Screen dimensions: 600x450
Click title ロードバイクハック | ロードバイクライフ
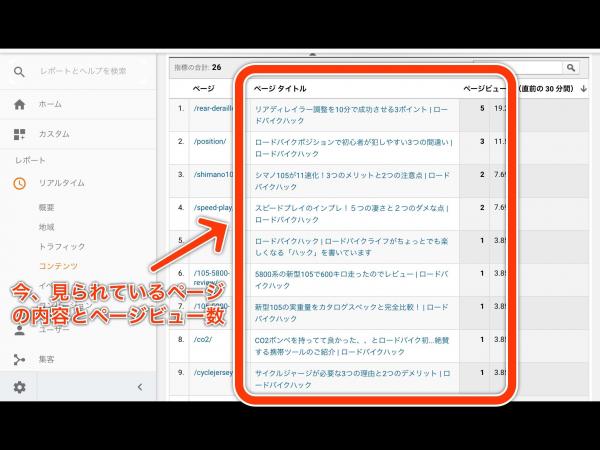click(351, 247)
